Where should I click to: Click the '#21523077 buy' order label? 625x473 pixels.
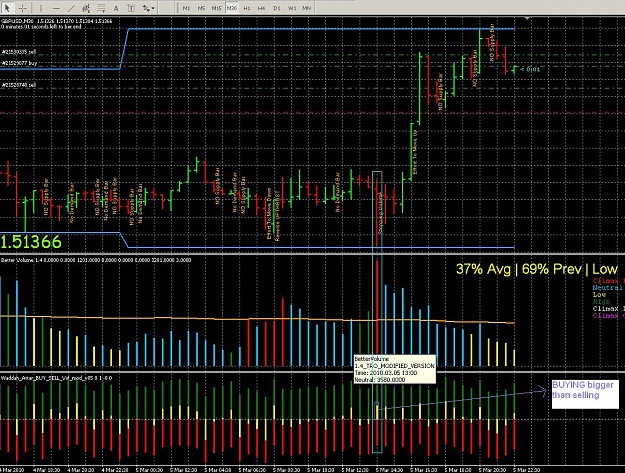click(19, 63)
